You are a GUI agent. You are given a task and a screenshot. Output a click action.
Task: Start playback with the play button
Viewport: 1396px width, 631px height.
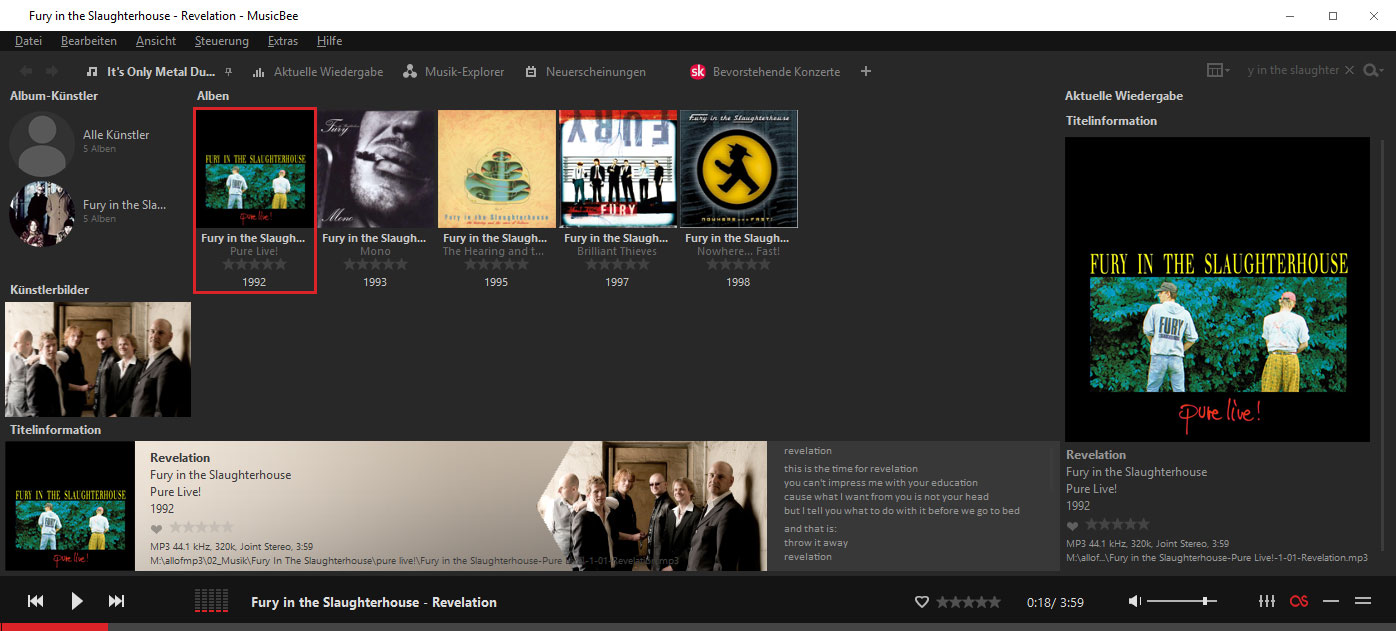77,601
